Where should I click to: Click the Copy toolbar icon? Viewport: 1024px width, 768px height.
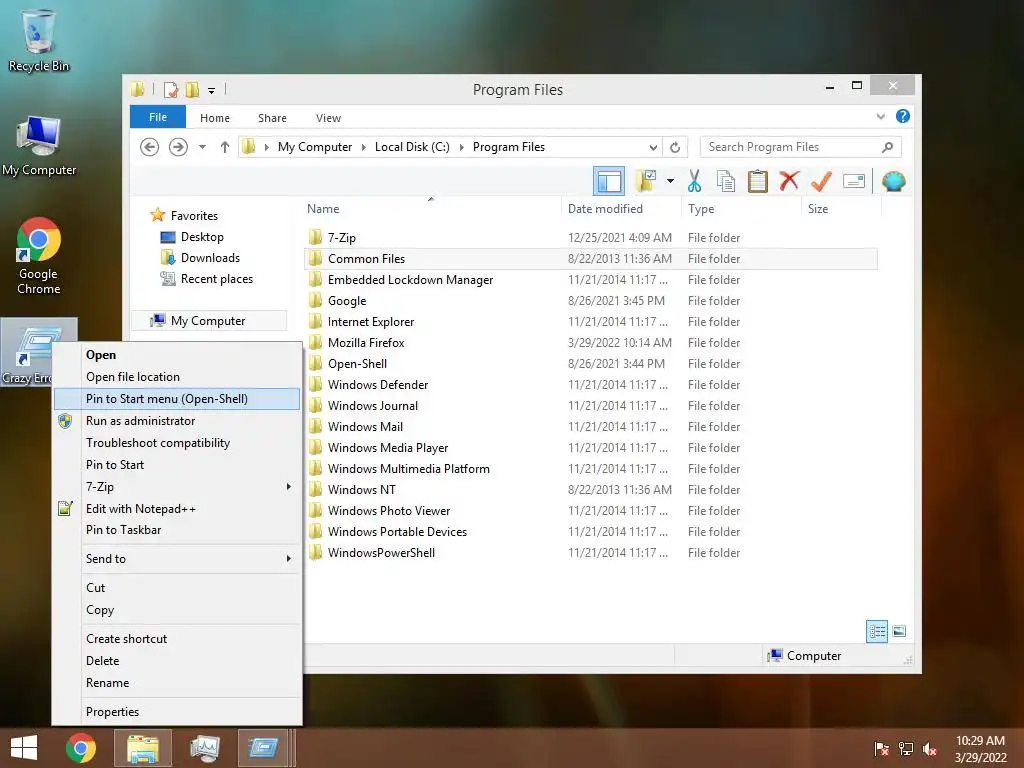(726, 181)
